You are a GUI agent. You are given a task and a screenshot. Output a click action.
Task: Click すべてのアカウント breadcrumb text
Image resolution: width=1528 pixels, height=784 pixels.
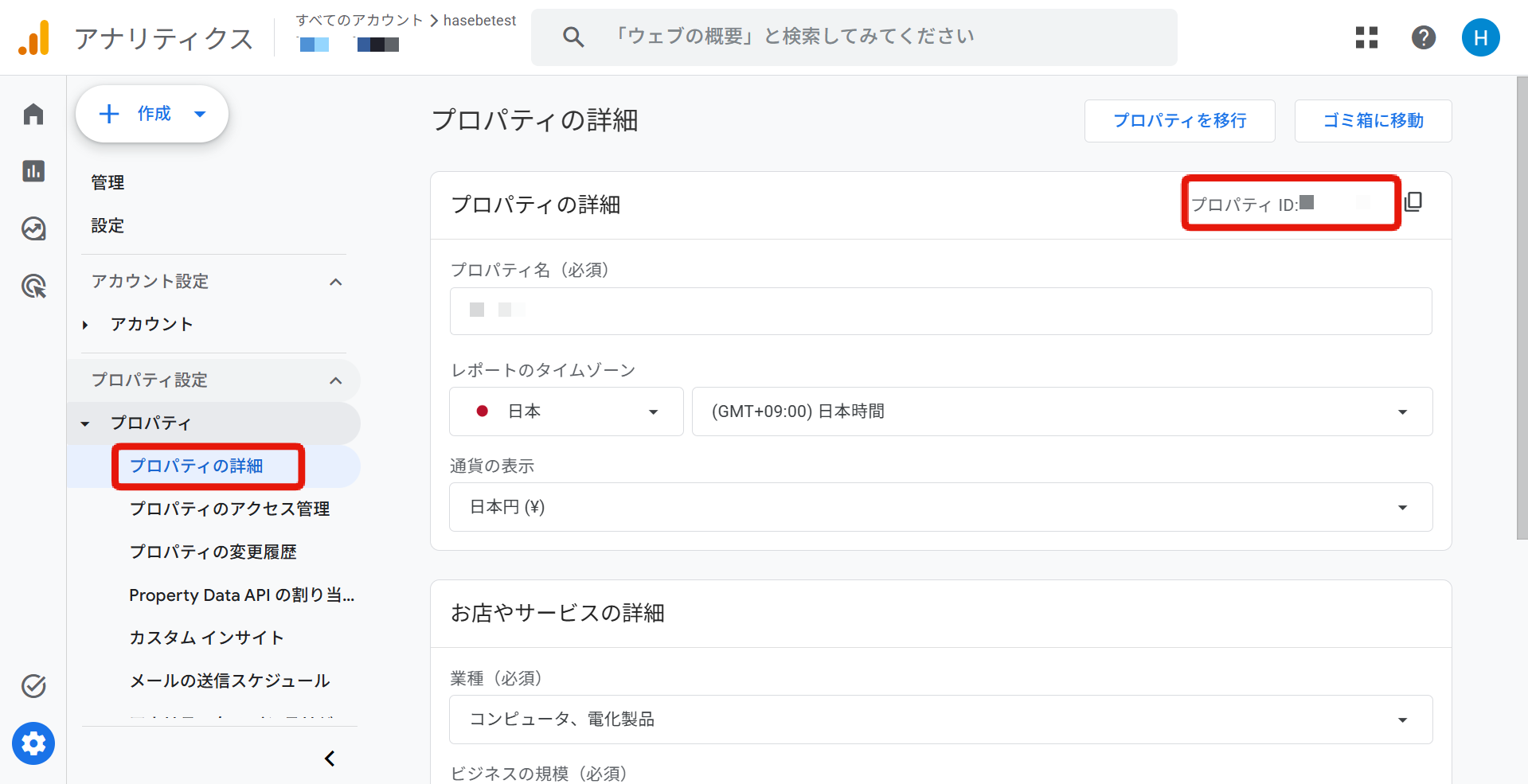click(x=359, y=20)
